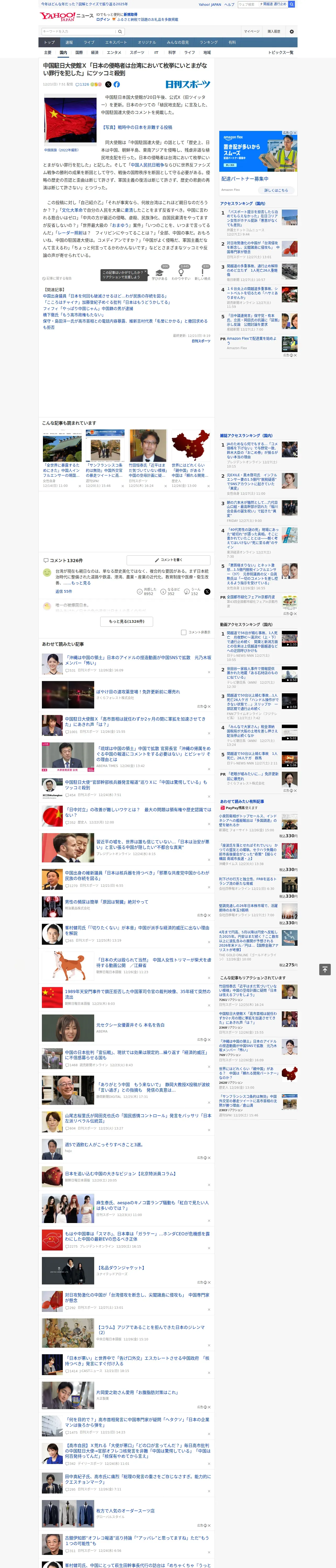Share the comment on X icon

(x=207, y=591)
